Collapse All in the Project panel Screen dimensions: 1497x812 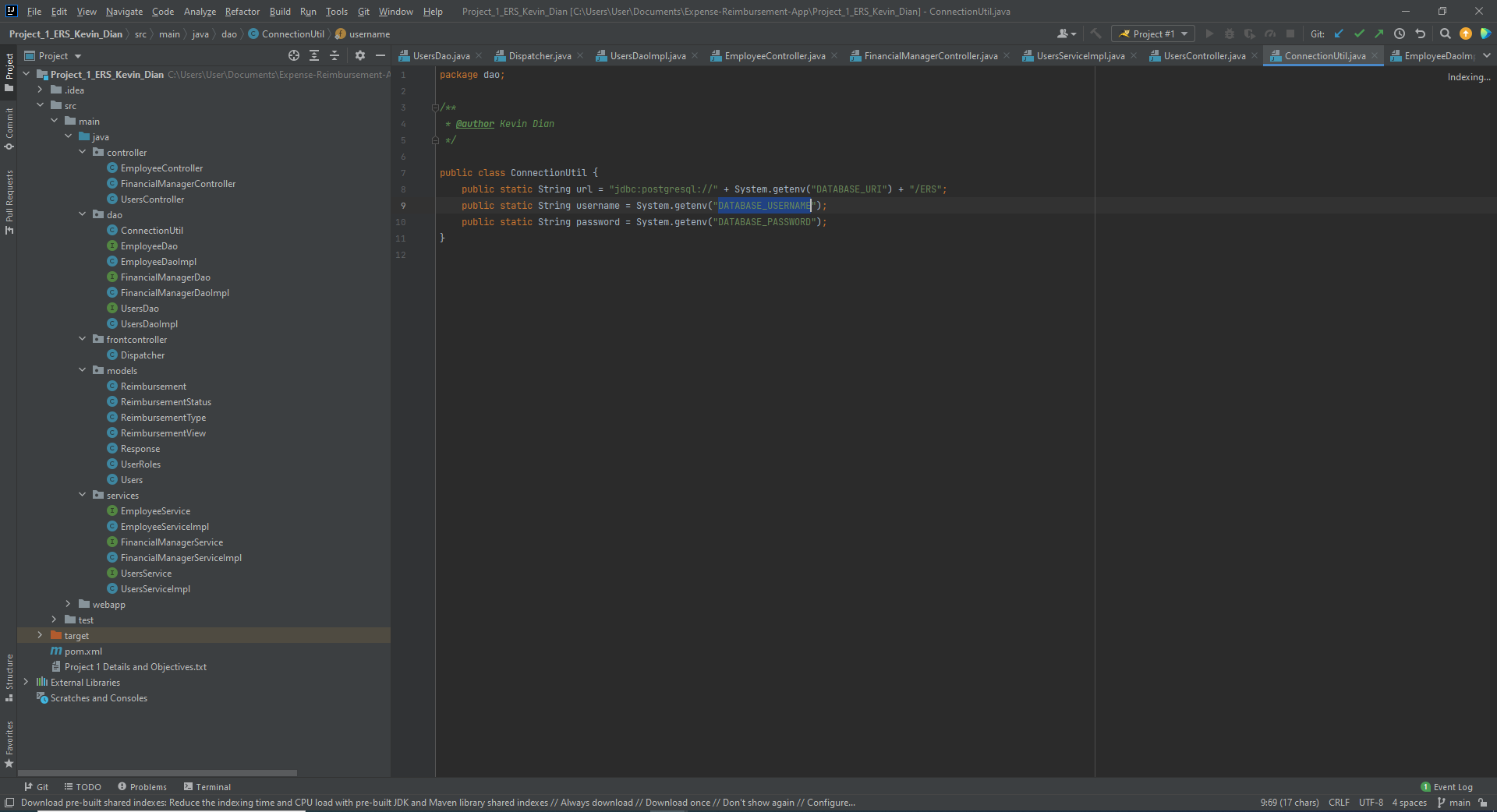click(x=334, y=55)
